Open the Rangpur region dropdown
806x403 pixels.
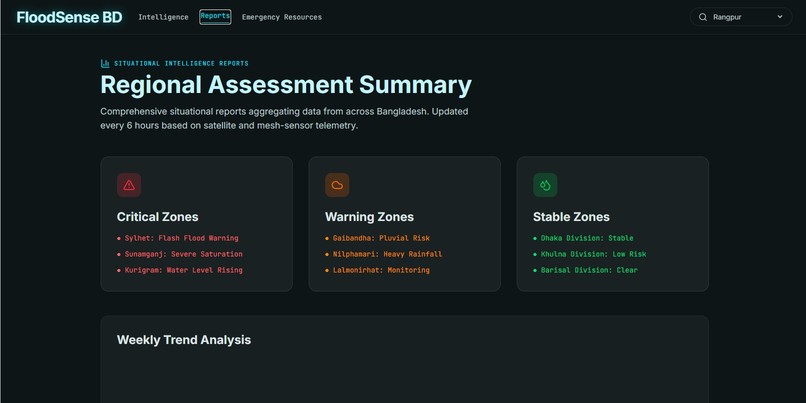click(741, 17)
